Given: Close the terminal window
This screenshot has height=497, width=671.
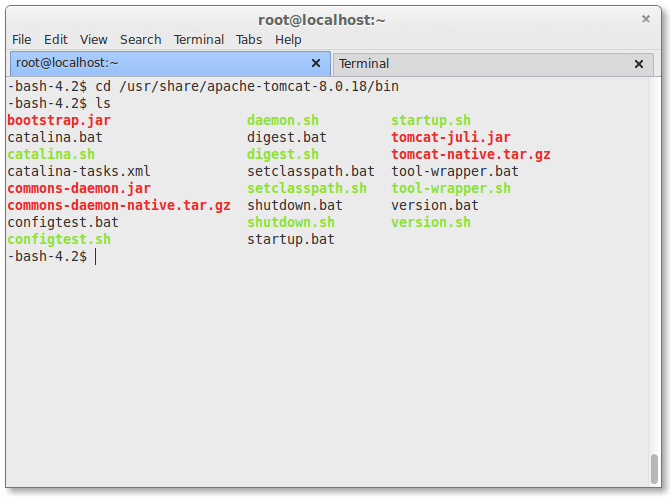Looking at the screenshot, I should [645, 19].
